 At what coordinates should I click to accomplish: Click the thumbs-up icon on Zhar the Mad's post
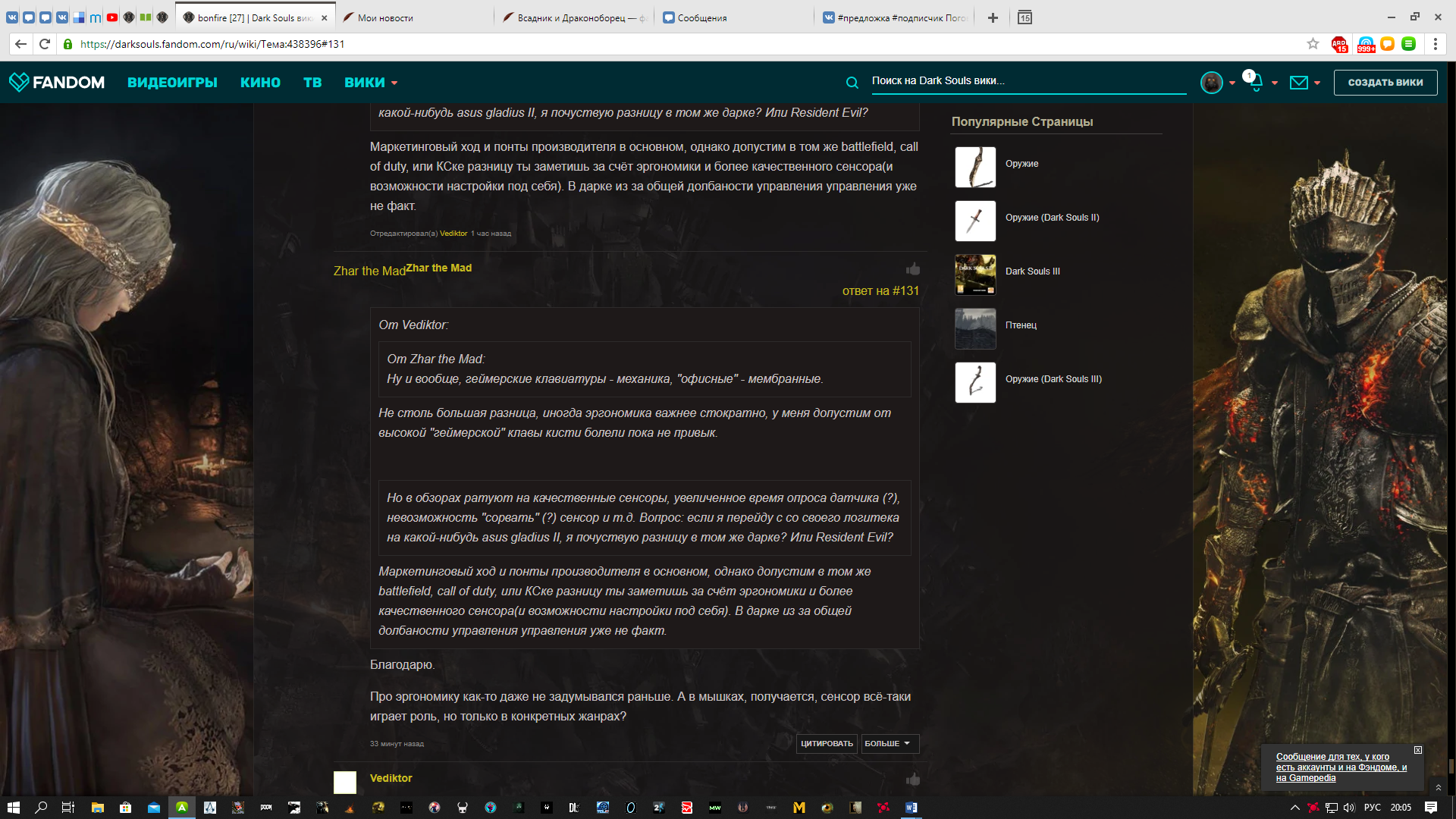[x=912, y=269]
